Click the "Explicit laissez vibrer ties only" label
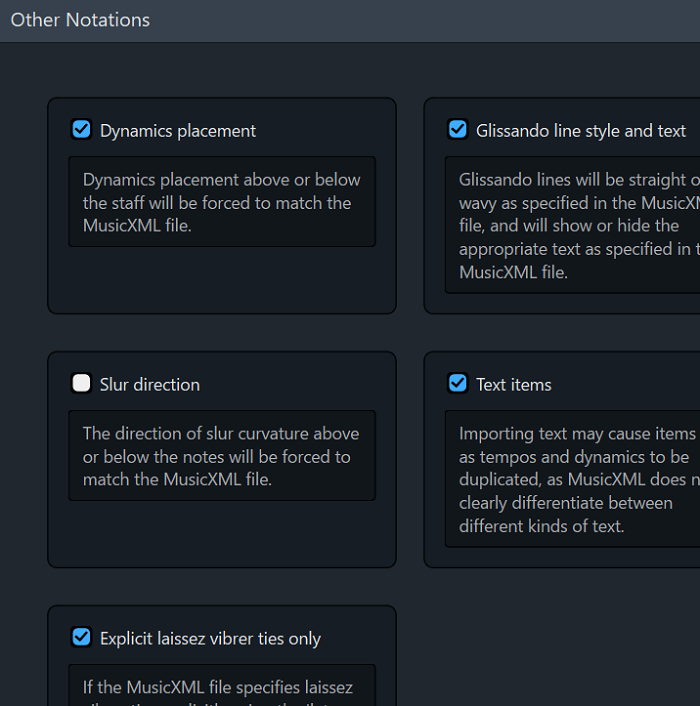Image resolution: width=700 pixels, height=706 pixels. click(210, 639)
